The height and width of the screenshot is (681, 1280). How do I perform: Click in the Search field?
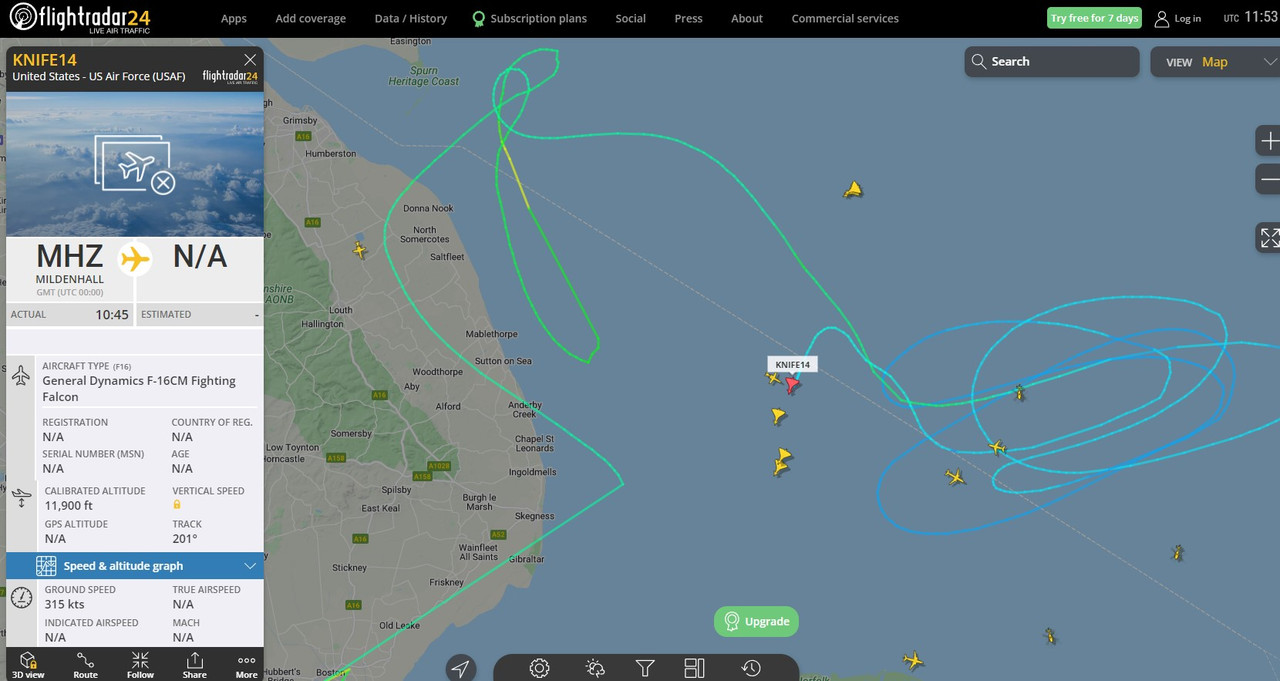click(1052, 62)
